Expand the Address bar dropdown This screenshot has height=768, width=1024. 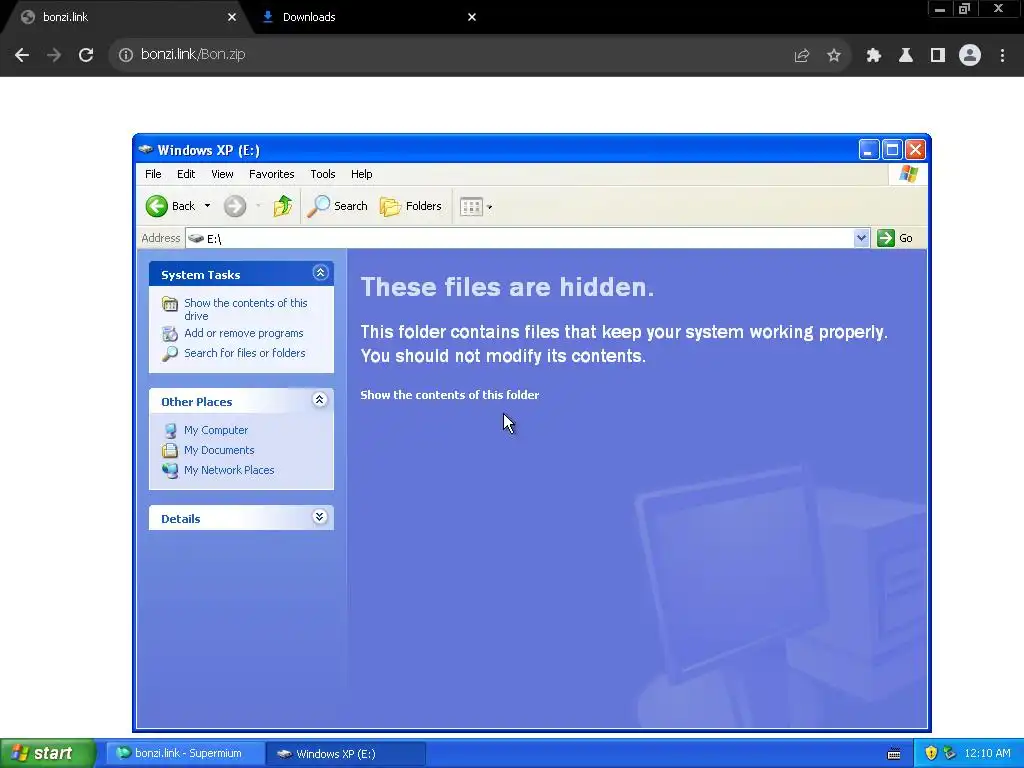(861, 238)
